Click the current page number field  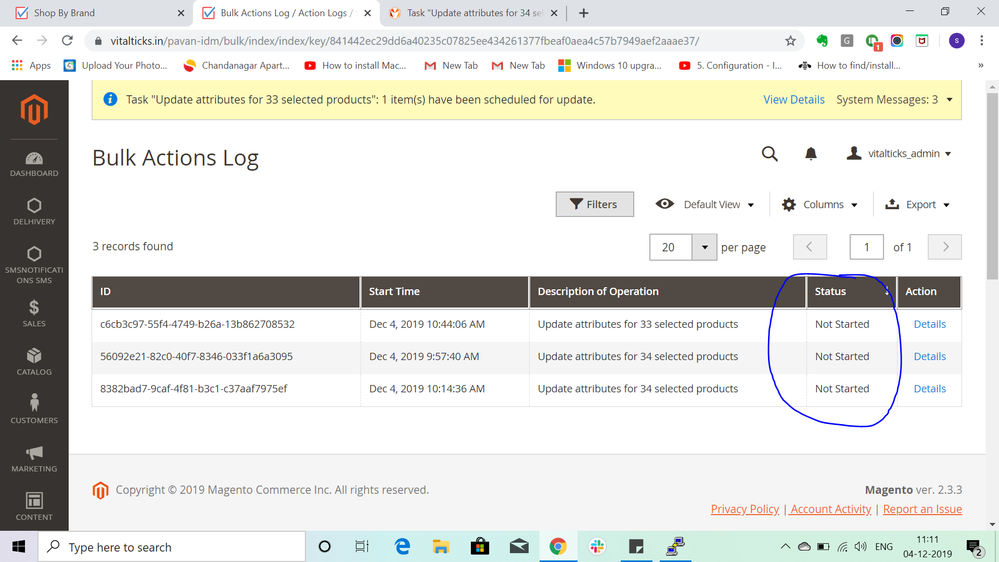pos(866,247)
